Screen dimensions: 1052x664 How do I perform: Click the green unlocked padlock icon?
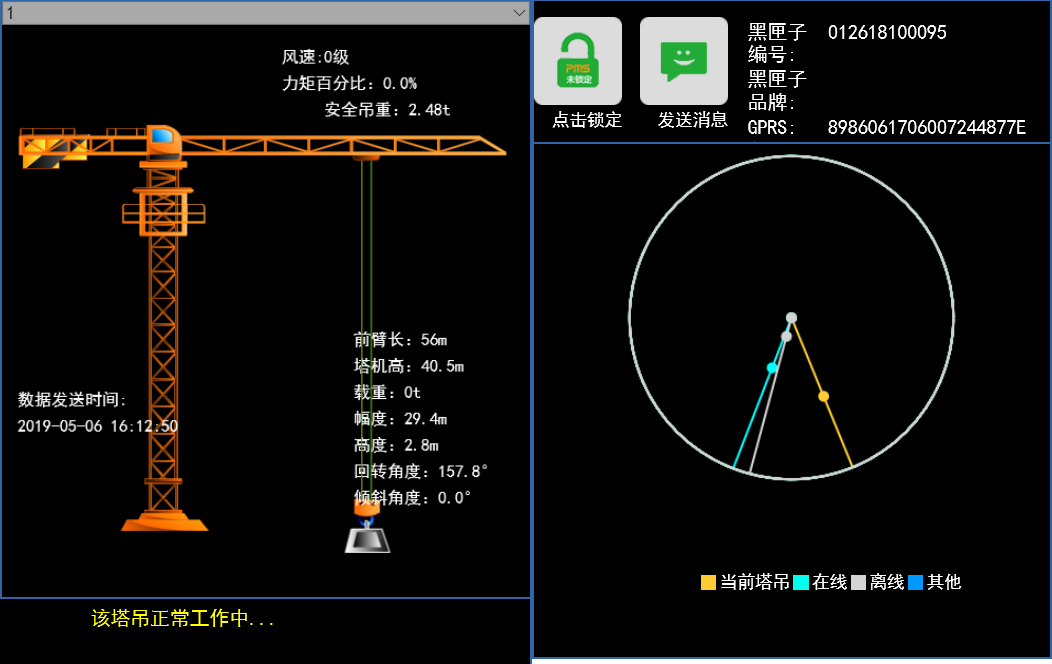[x=577, y=60]
